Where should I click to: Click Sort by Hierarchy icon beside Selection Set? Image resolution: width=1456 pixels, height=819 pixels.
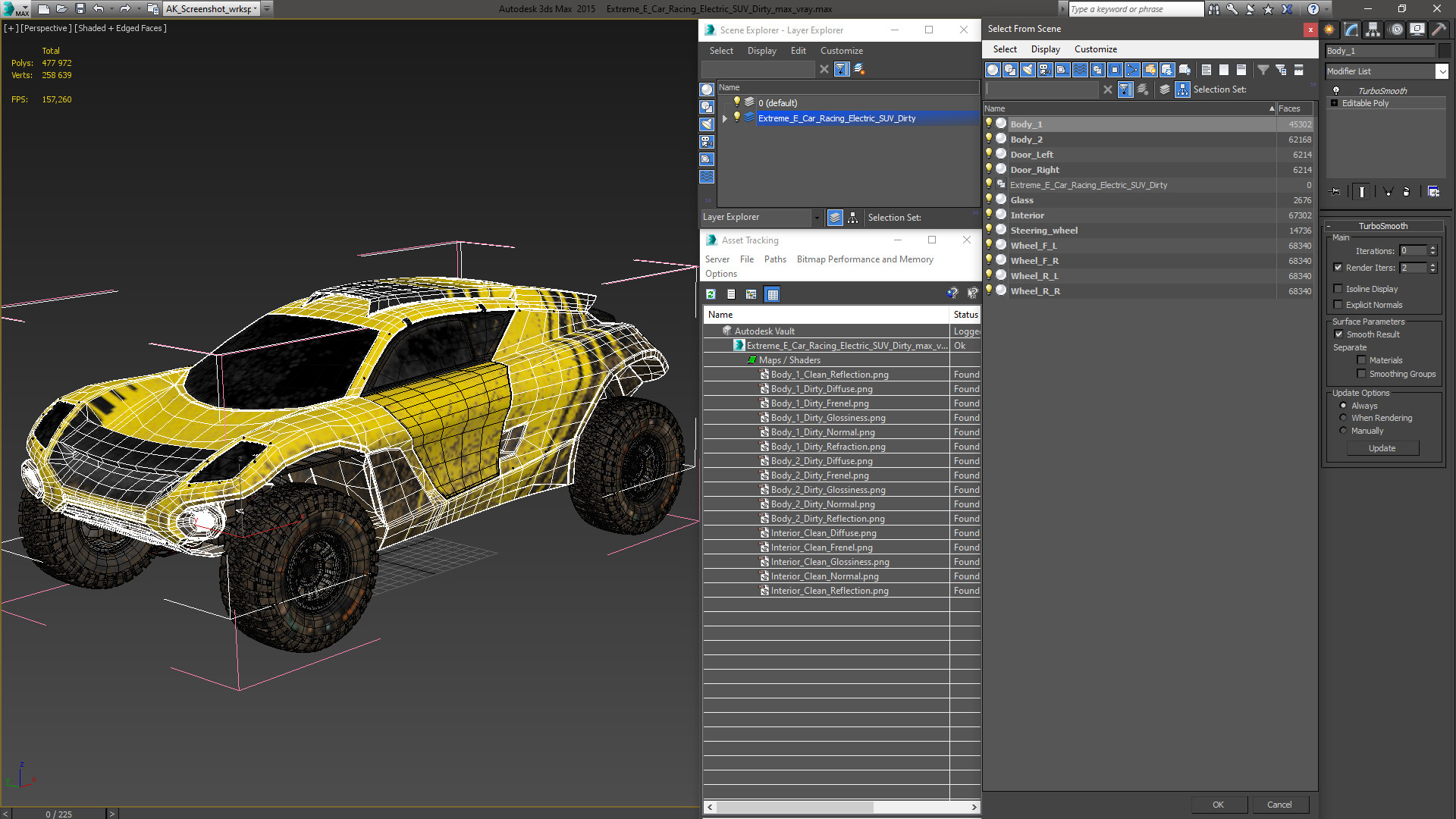click(1183, 89)
